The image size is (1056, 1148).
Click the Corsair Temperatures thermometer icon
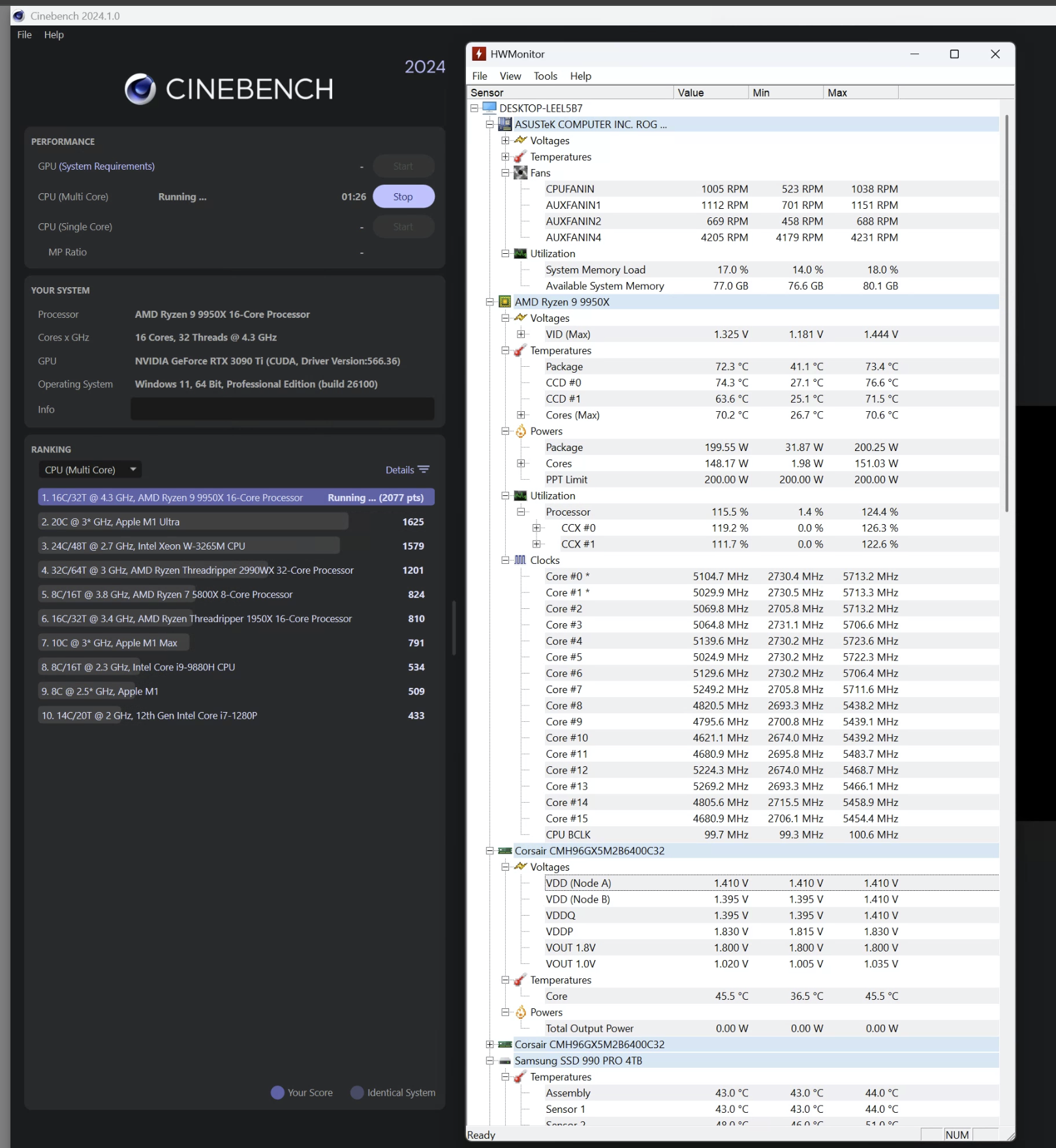click(x=520, y=980)
